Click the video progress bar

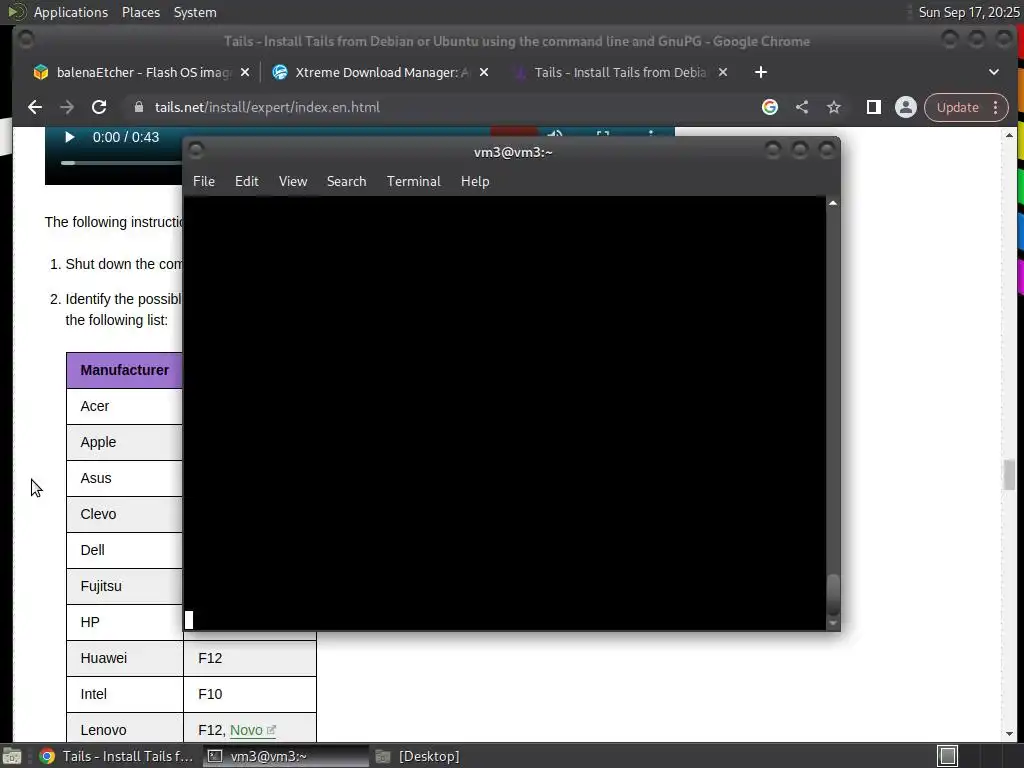(x=121, y=163)
